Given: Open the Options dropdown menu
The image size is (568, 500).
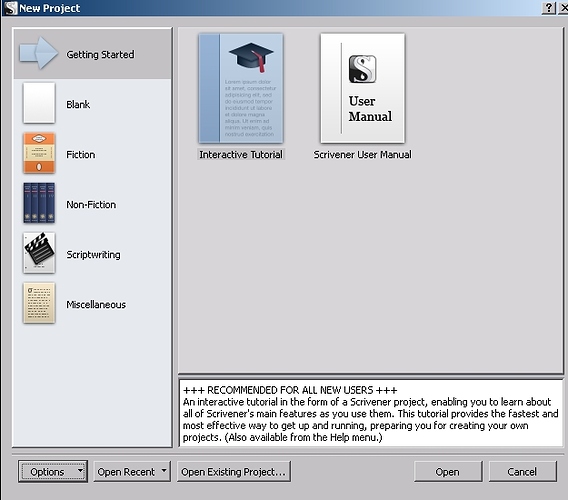Looking at the screenshot, I should pyautogui.click(x=53, y=472).
